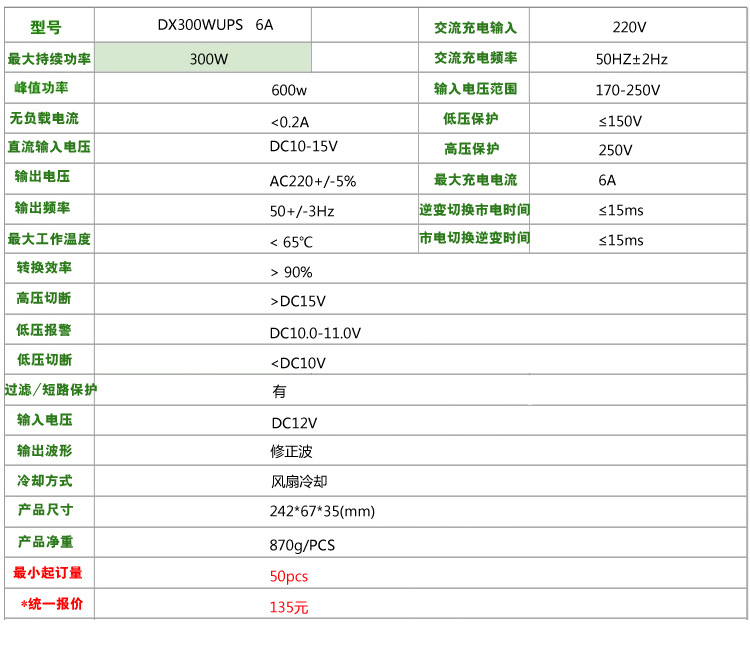Select the DC10.0-11.0V low voltage alarm value
This screenshot has width=750, height=659.
tap(315, 333)
